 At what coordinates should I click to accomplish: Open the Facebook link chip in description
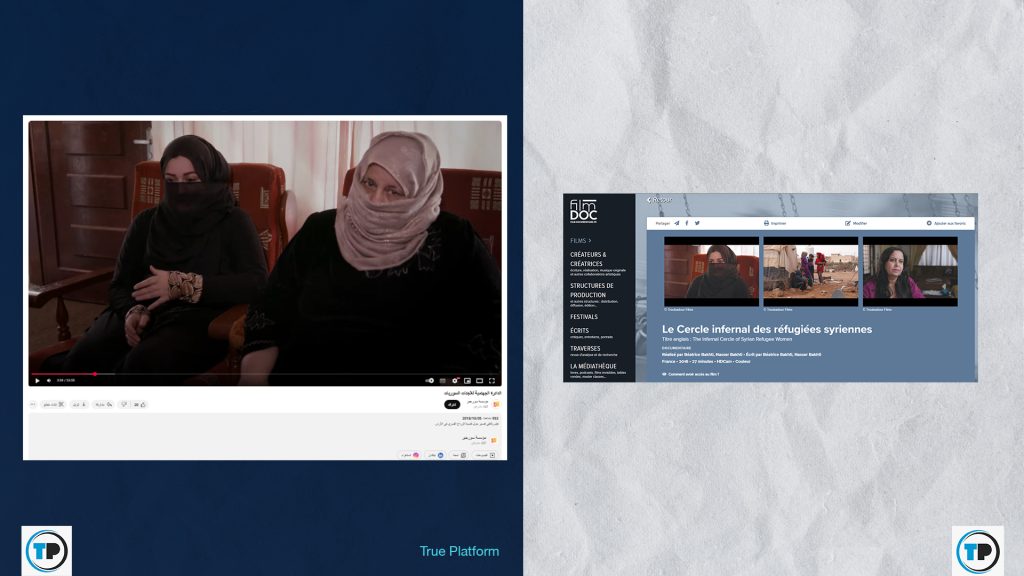pos(435,455)
